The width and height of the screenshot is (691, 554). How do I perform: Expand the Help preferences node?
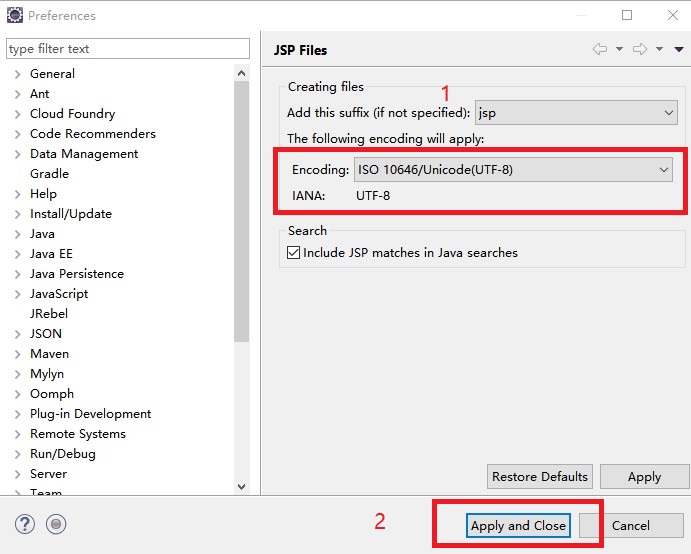click(18, 194)
